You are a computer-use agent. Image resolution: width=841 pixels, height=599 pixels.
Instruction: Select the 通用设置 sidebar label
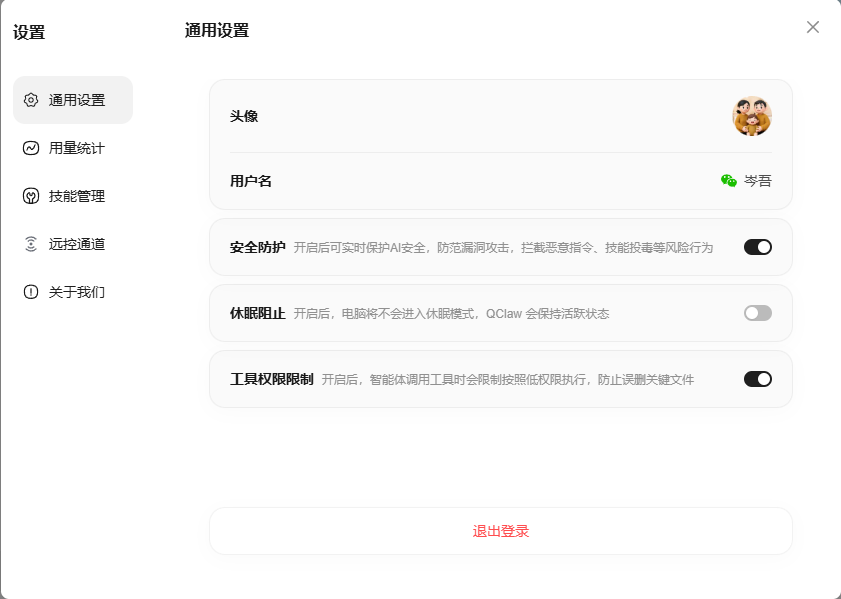point(77,100)
